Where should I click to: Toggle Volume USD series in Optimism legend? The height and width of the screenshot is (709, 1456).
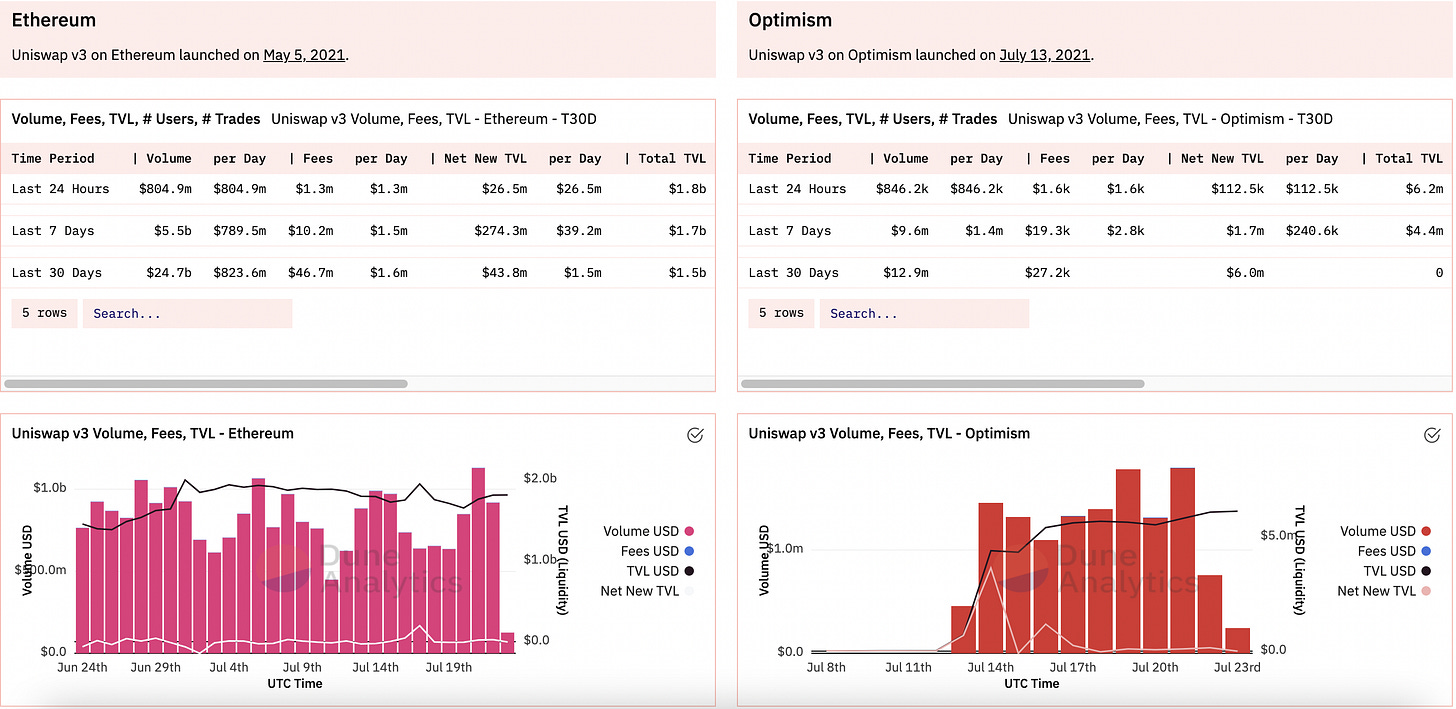coord(1386,531)
